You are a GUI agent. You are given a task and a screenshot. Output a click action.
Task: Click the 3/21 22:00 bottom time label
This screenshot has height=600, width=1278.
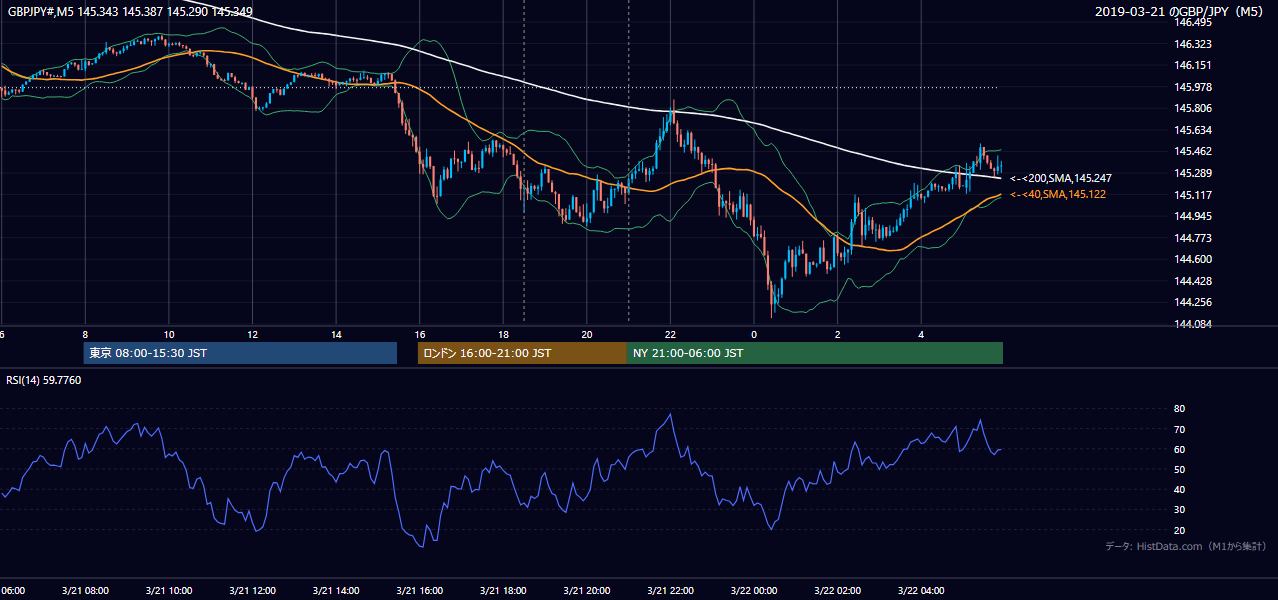670,590
